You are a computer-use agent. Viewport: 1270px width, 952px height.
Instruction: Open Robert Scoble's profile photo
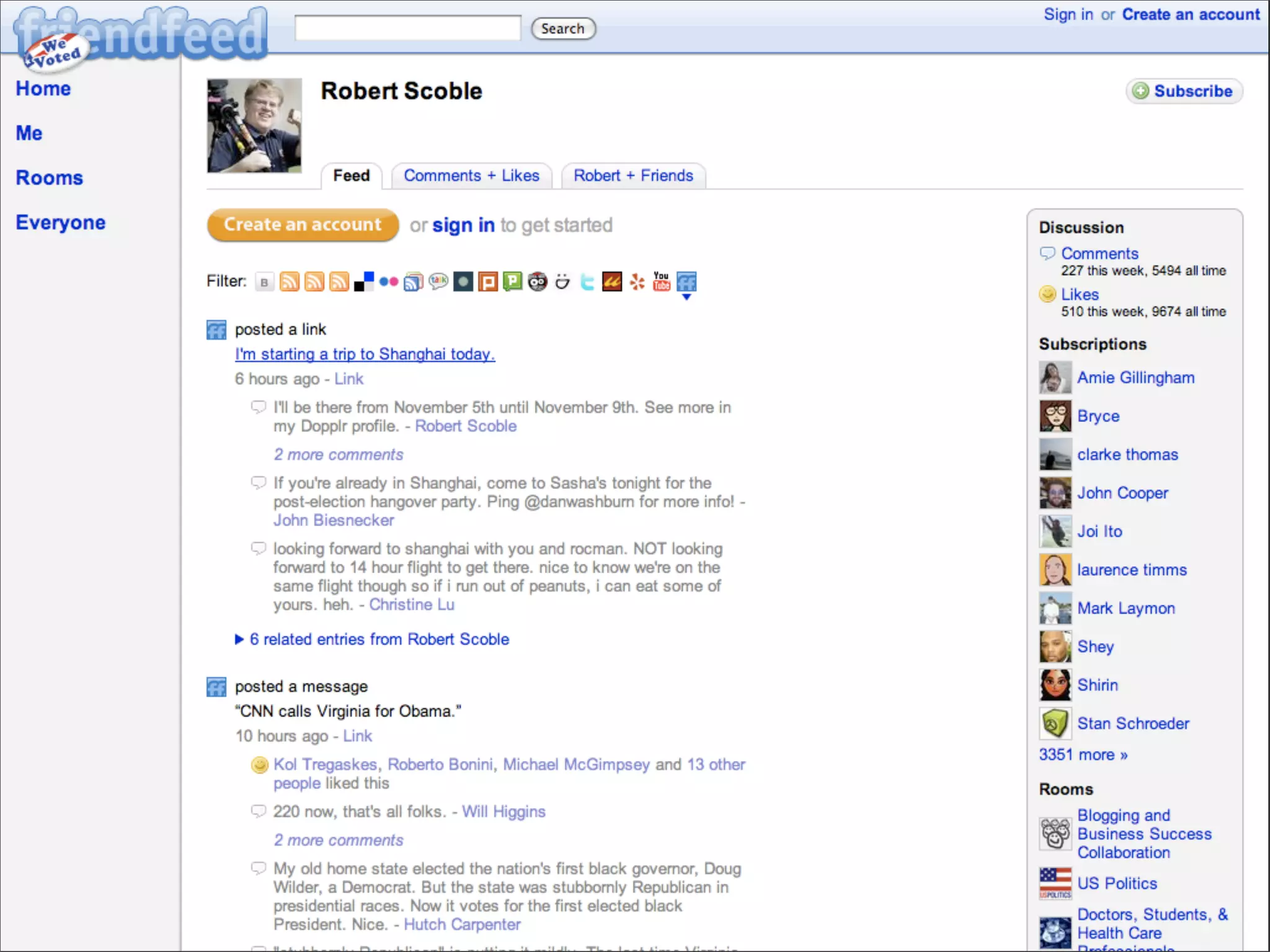click(x=254, y=125)
